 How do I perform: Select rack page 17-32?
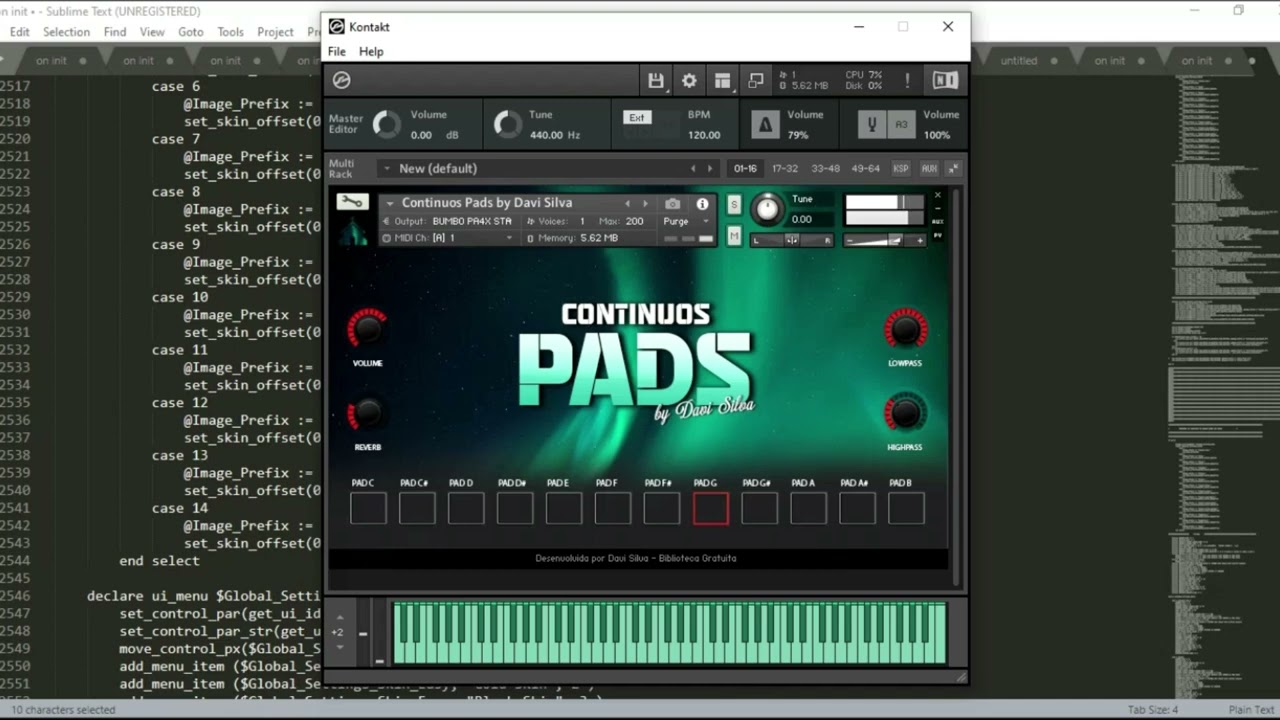pyautogui.click(x=785, y=169)
